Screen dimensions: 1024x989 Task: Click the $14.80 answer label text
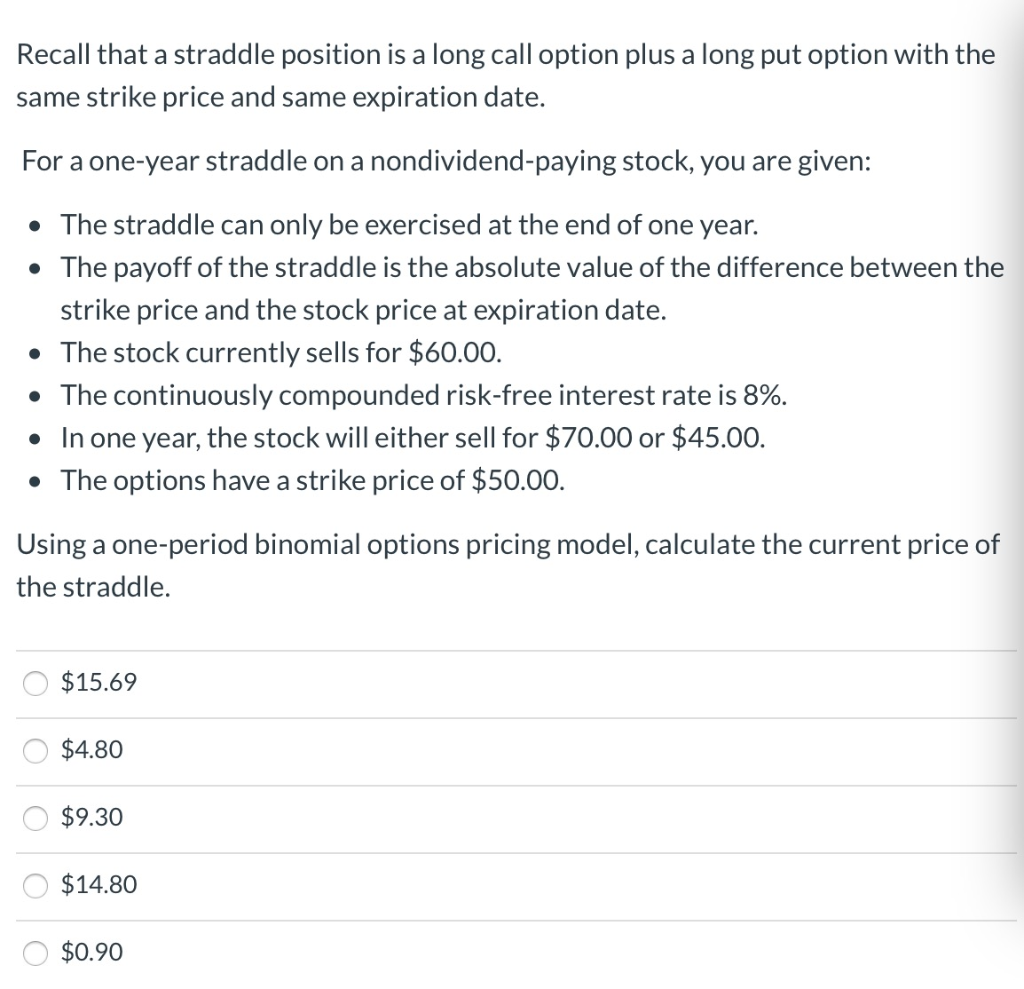click(x=95, y=885)
